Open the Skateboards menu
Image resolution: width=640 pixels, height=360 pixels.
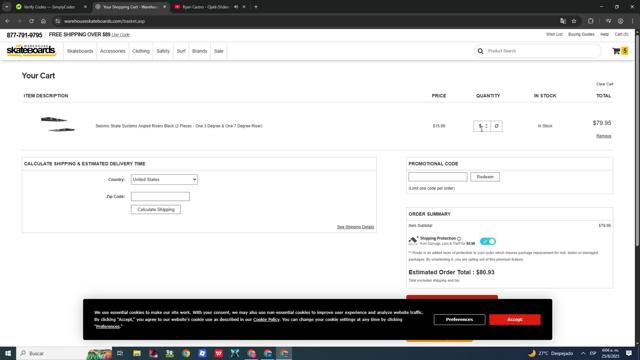[80, 51]
